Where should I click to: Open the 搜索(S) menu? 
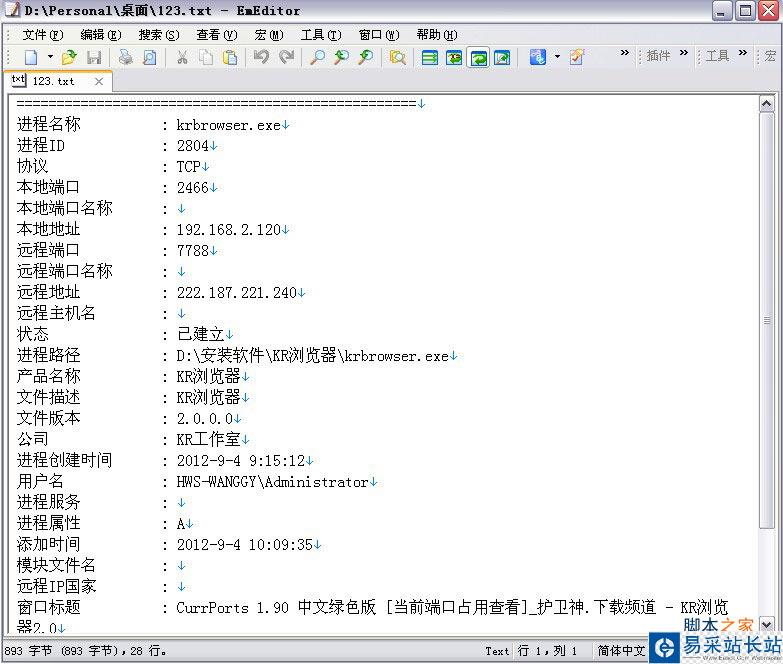(159, 35)
